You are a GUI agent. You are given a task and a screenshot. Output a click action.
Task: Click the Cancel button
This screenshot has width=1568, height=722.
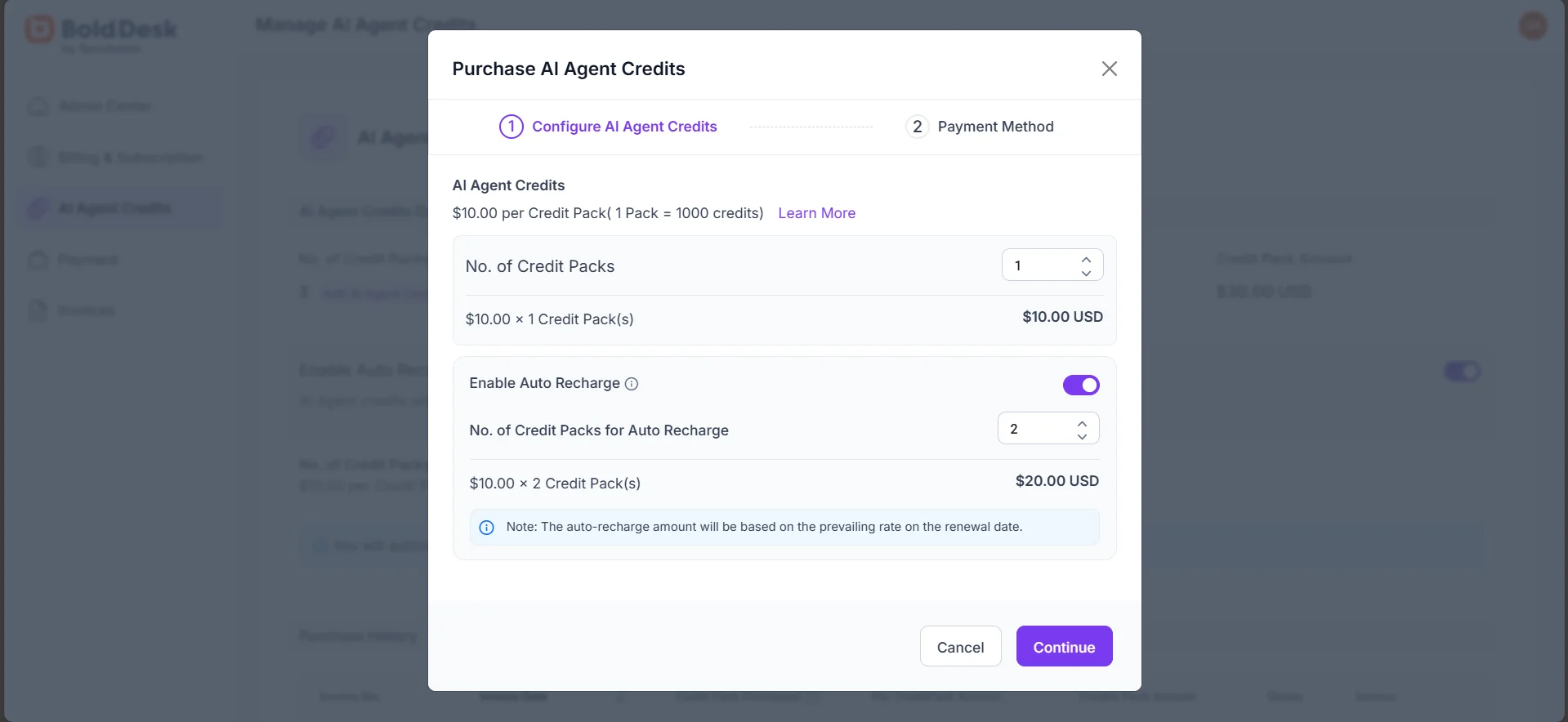click(960, 647)
